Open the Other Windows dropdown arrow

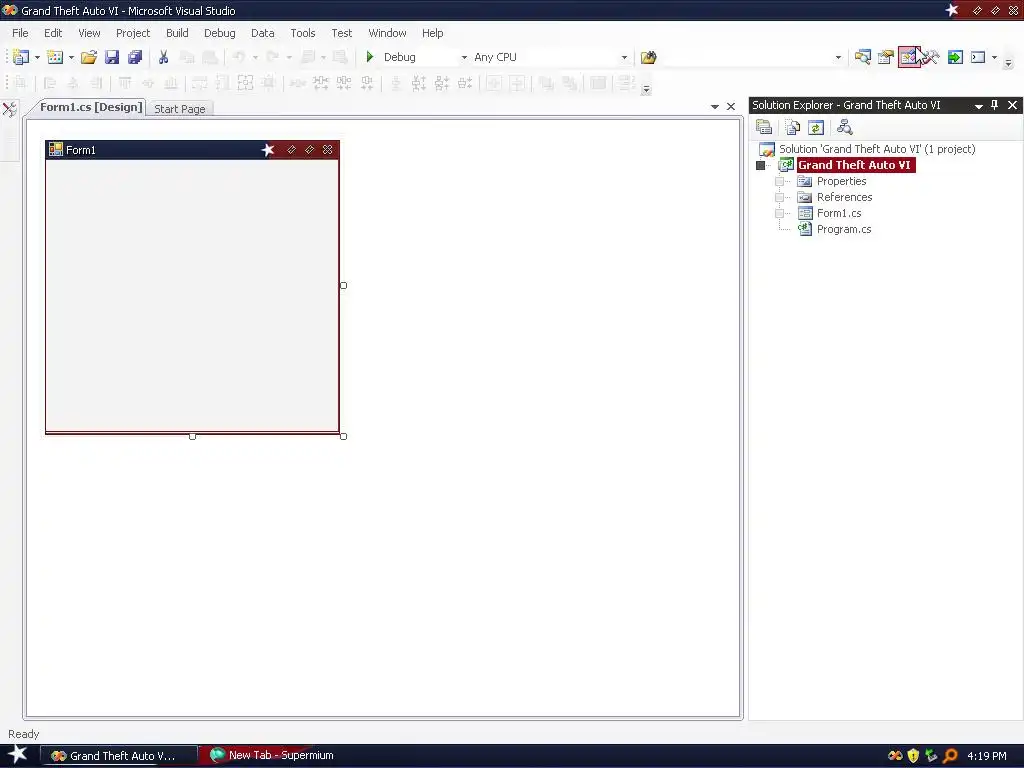[x=994, y=57]
